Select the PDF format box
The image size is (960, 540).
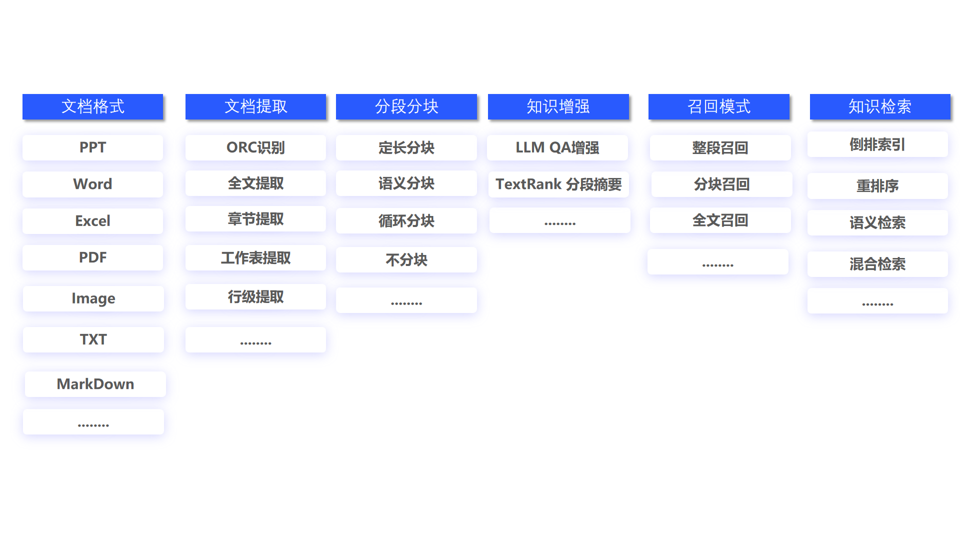92,258
